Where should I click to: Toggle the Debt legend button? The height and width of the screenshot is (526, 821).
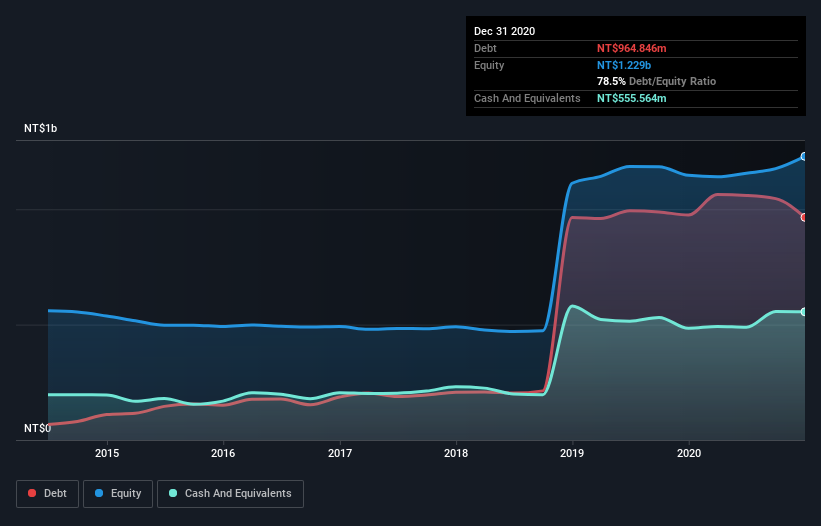48,494
